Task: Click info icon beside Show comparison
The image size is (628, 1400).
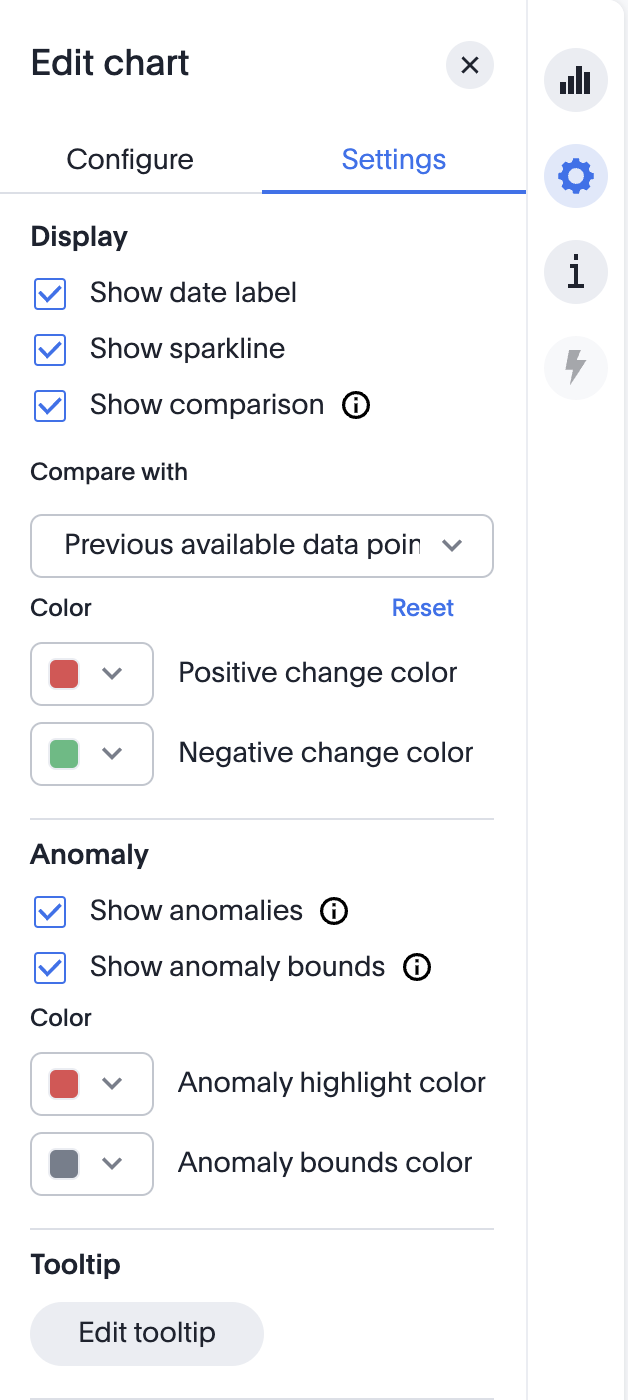Action: (x=356, y=405)
